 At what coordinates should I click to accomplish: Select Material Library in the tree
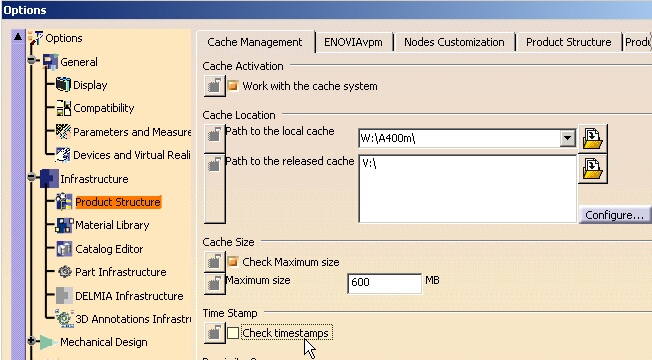[112, 225]
